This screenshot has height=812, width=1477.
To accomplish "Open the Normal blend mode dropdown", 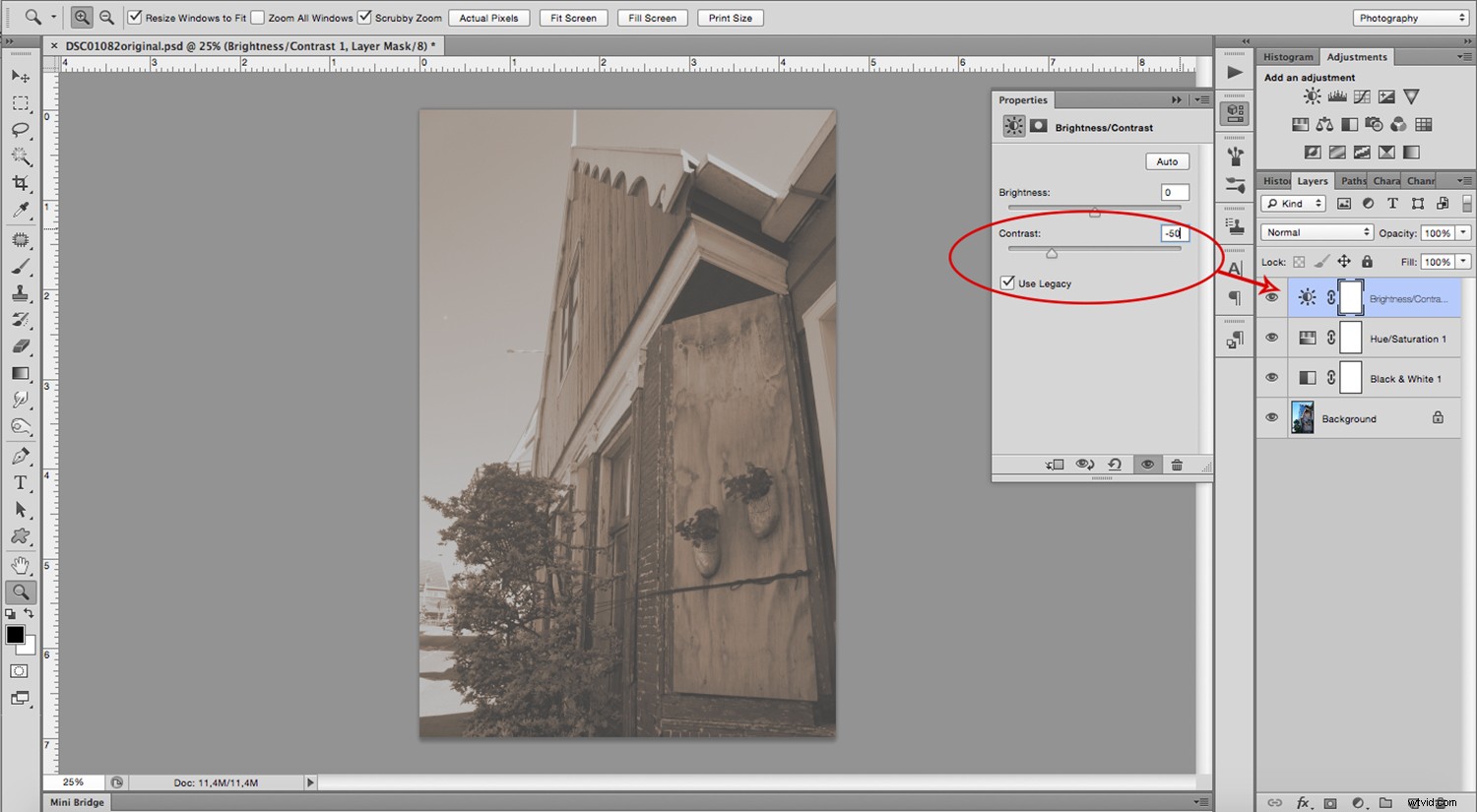I will pyautogui.click(x=1316, y=231).
